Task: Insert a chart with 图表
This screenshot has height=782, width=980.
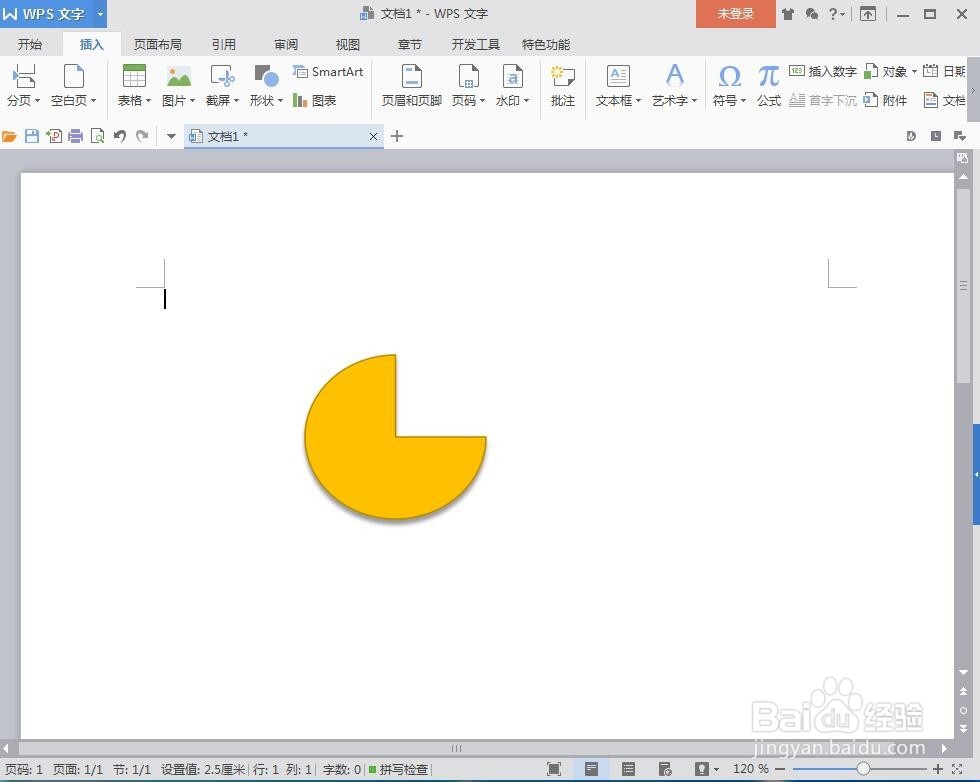Action: [x=314, y=100]
